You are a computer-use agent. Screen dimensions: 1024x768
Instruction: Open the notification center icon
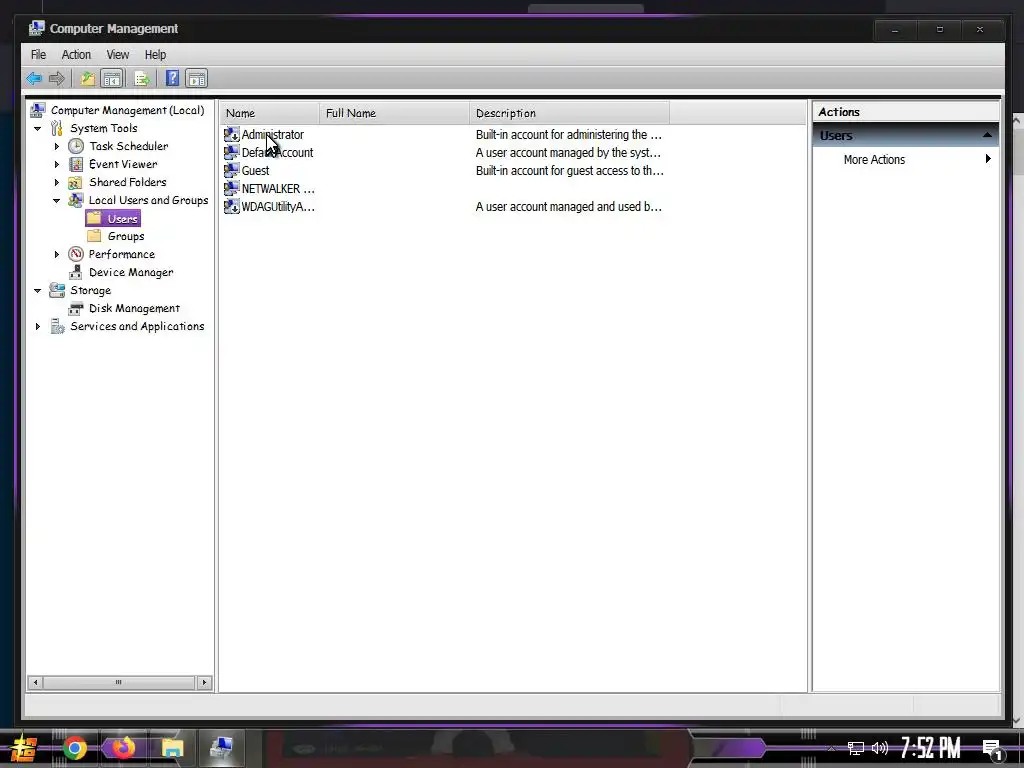992,749
